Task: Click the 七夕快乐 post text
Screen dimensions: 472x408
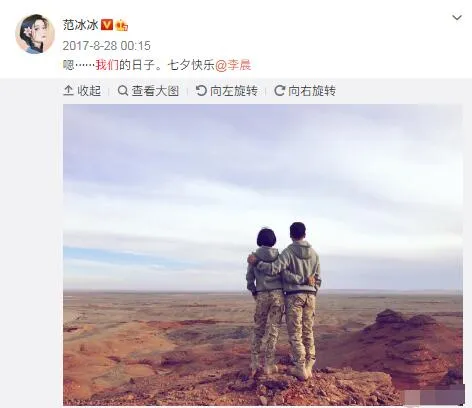Action: 191,65
